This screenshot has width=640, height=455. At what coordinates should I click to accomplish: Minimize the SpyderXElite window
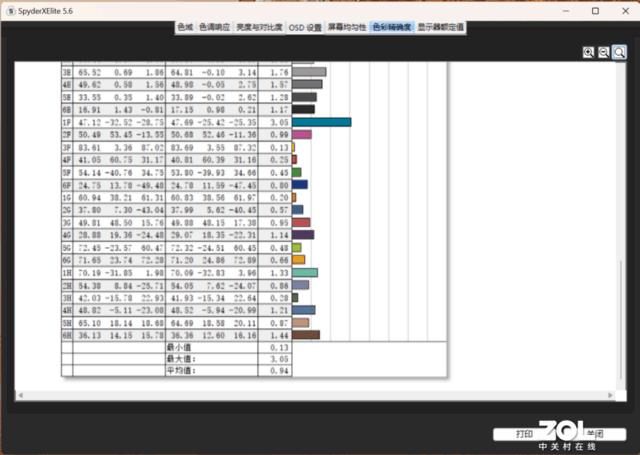[x=566, y=11]
